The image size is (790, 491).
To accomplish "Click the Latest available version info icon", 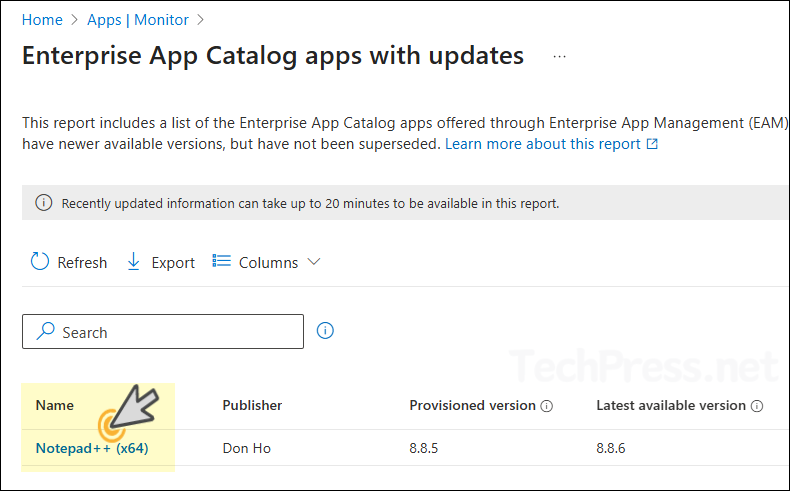I will pyautogui.click(x=757, y=406).
